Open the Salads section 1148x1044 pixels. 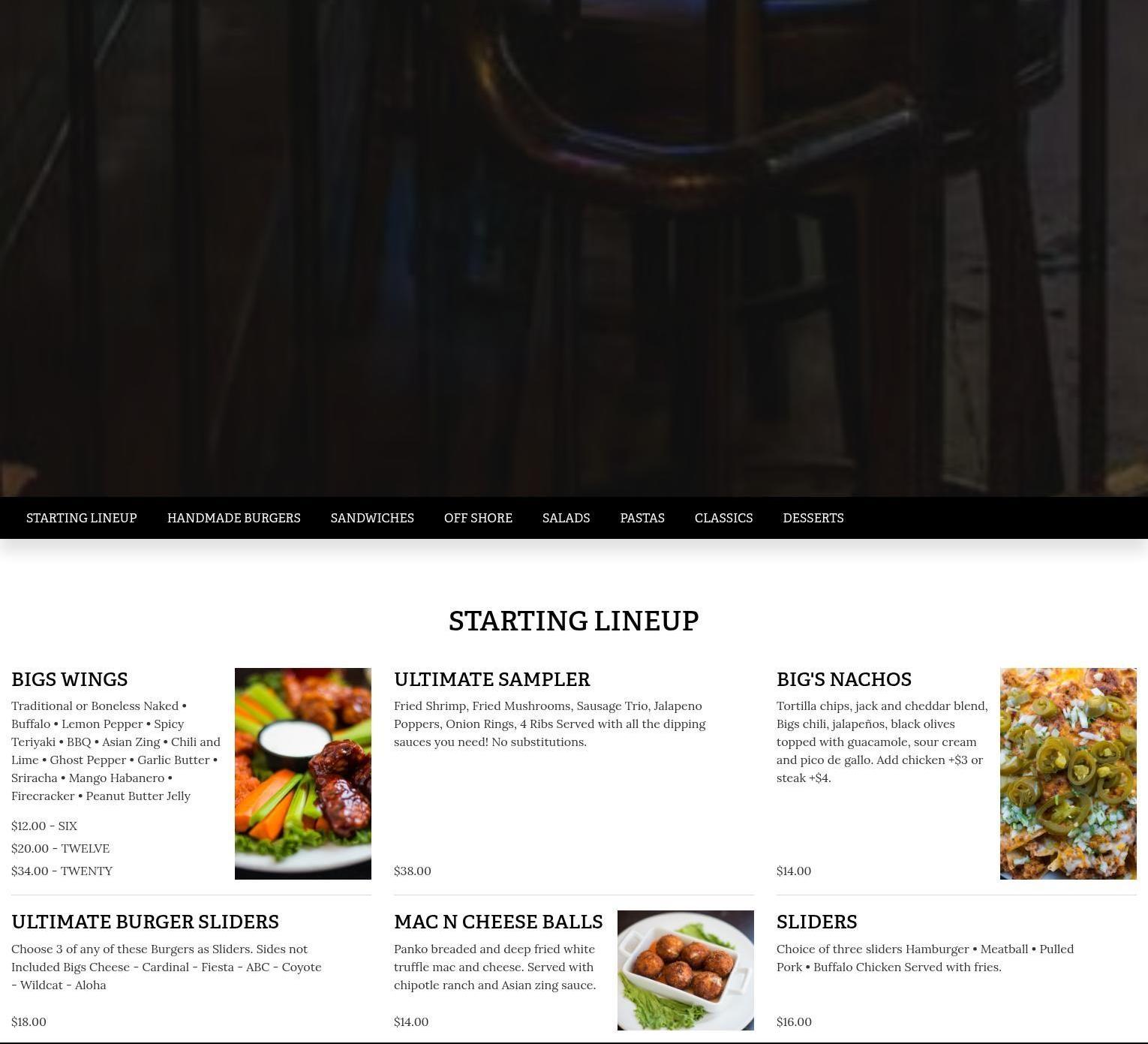point(566,518)
